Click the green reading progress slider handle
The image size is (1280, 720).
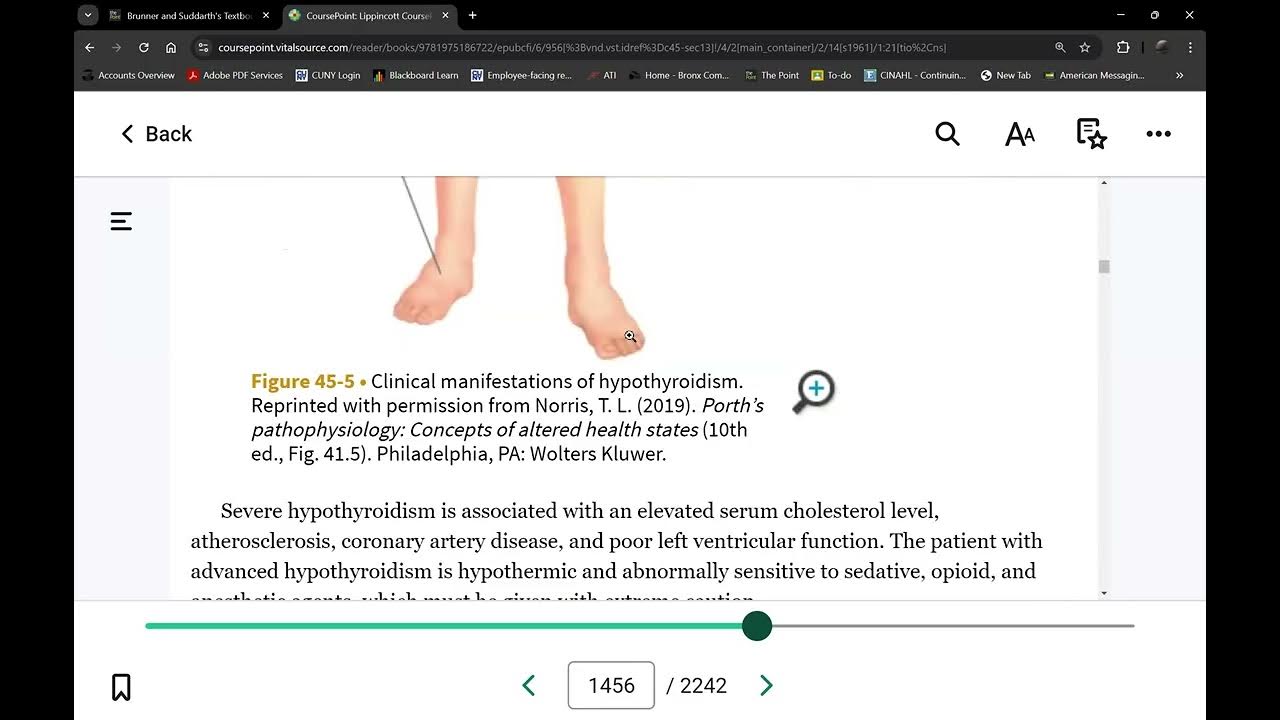click(x=757, y=626)
